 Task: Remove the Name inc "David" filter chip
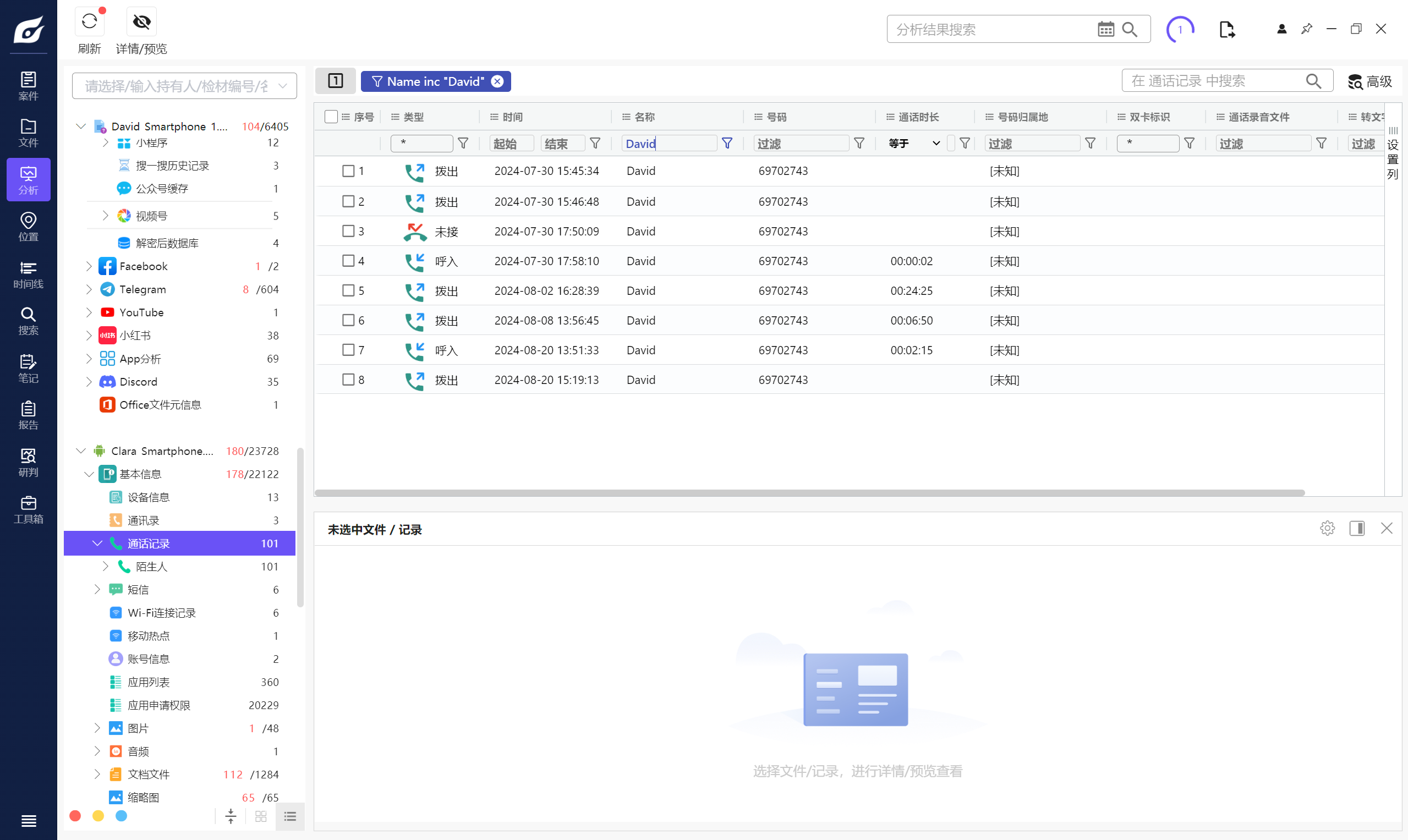point(497,81)
